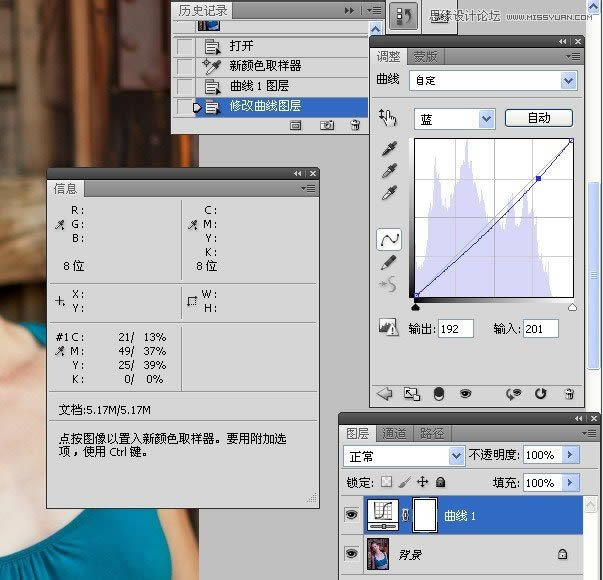Click the reset adjustment icon in Curves panel
603x580 pixels.
pyautogui.click(x=541, y=394)
